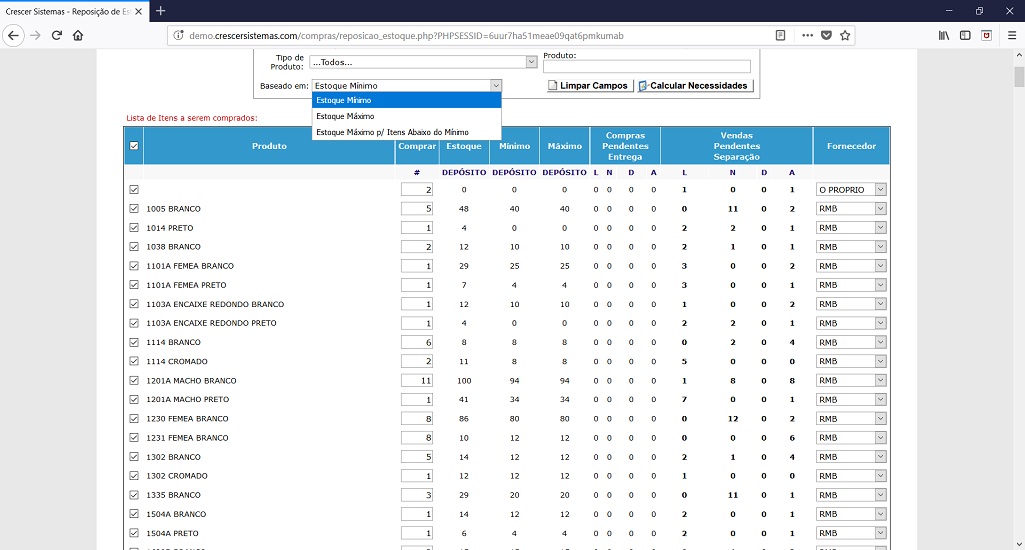Open the Tipo de Produto dropdown
Image resolution: width=1025 pixels, height=550 pixels.
424,62
